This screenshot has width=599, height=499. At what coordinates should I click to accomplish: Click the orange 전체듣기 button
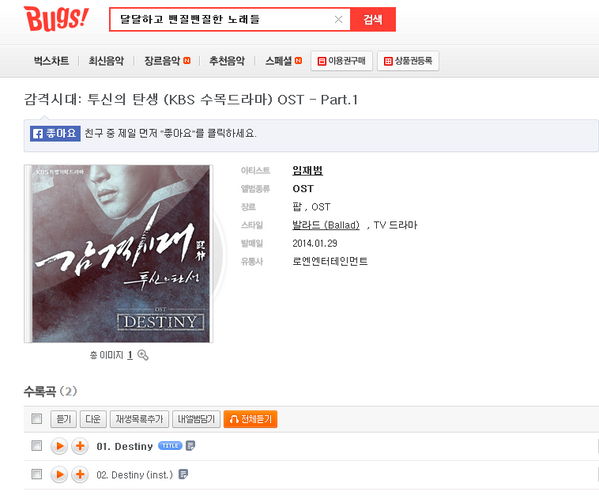(250, 419)
